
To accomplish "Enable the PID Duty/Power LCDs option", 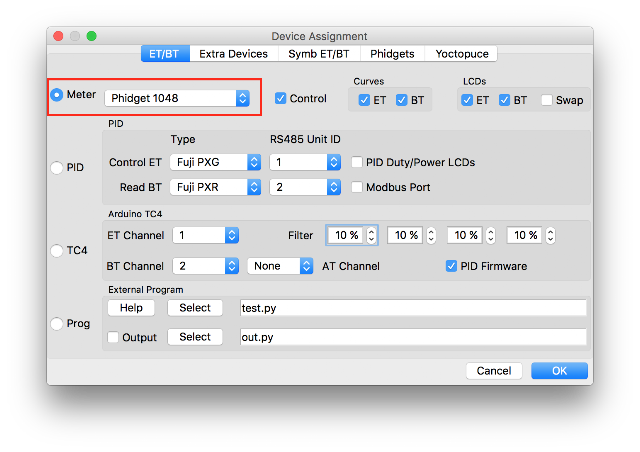I will 358,162.
